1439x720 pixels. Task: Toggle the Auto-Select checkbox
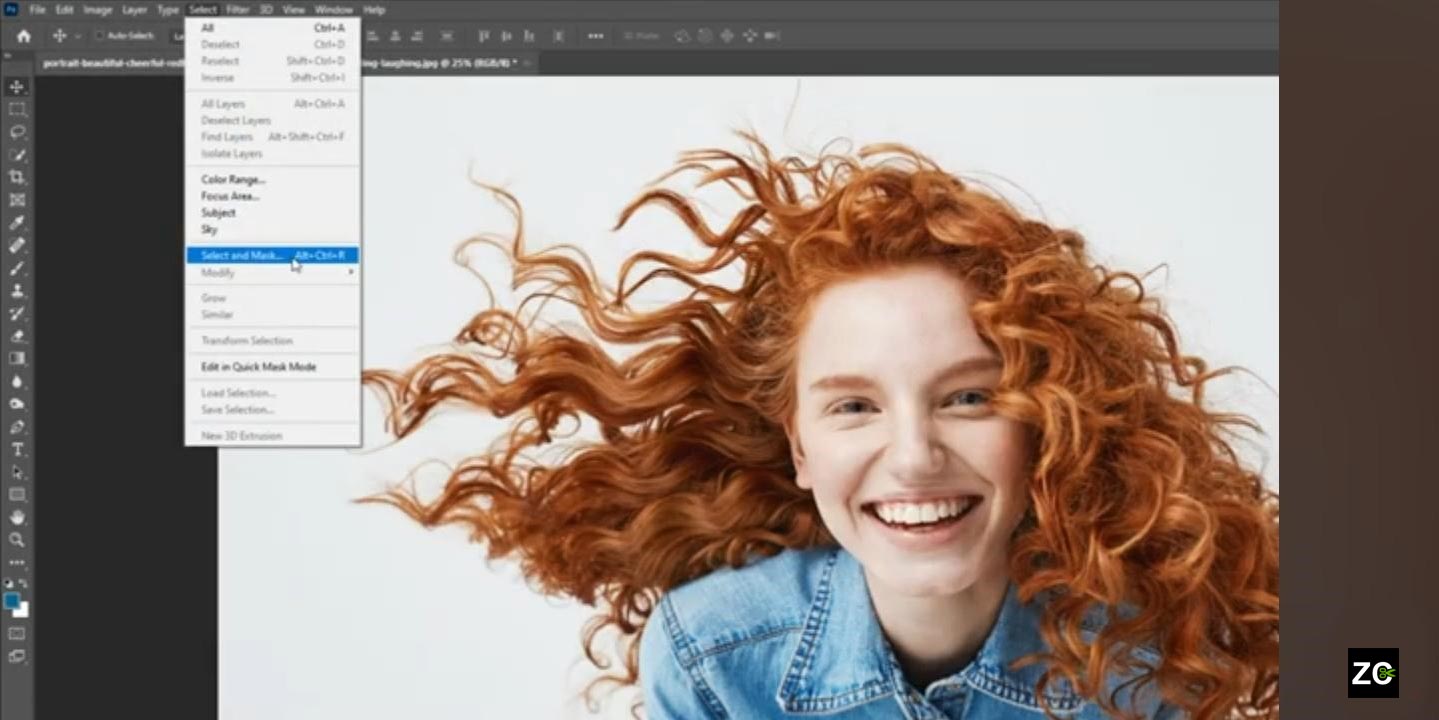pos(99,35)
